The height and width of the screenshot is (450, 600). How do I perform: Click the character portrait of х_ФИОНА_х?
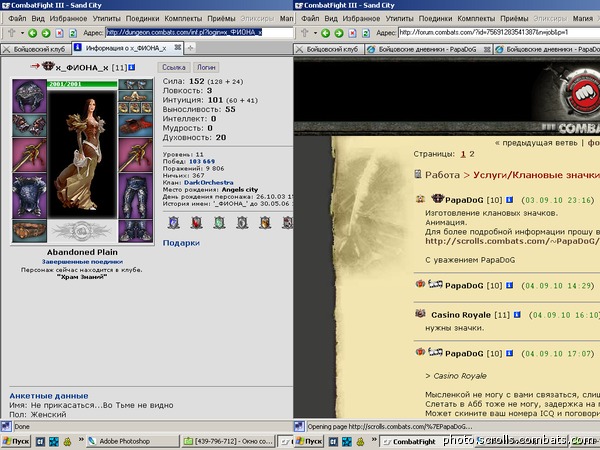coord(82,154)
